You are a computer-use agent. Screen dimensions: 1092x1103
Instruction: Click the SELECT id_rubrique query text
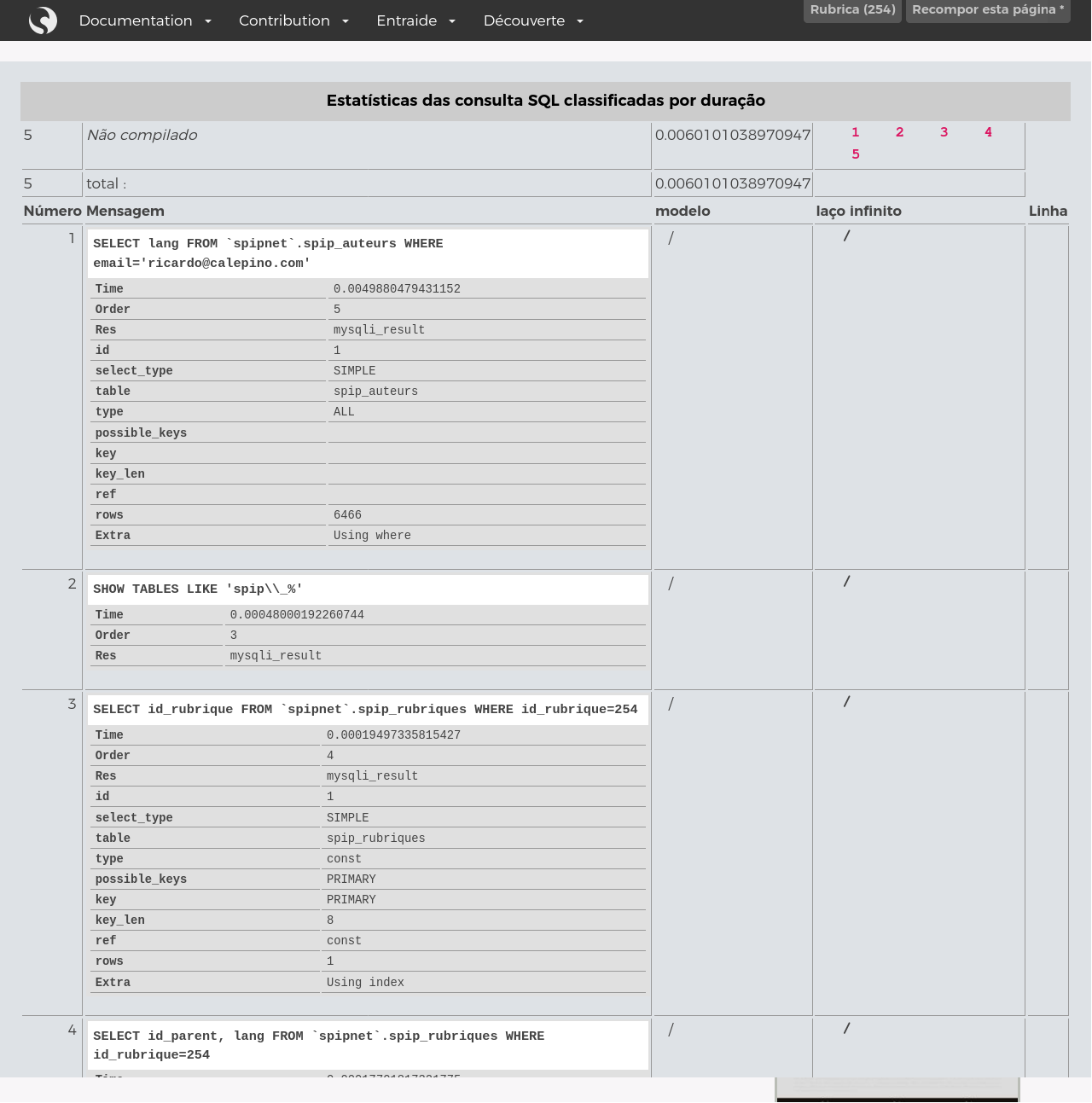pos(365,710)
